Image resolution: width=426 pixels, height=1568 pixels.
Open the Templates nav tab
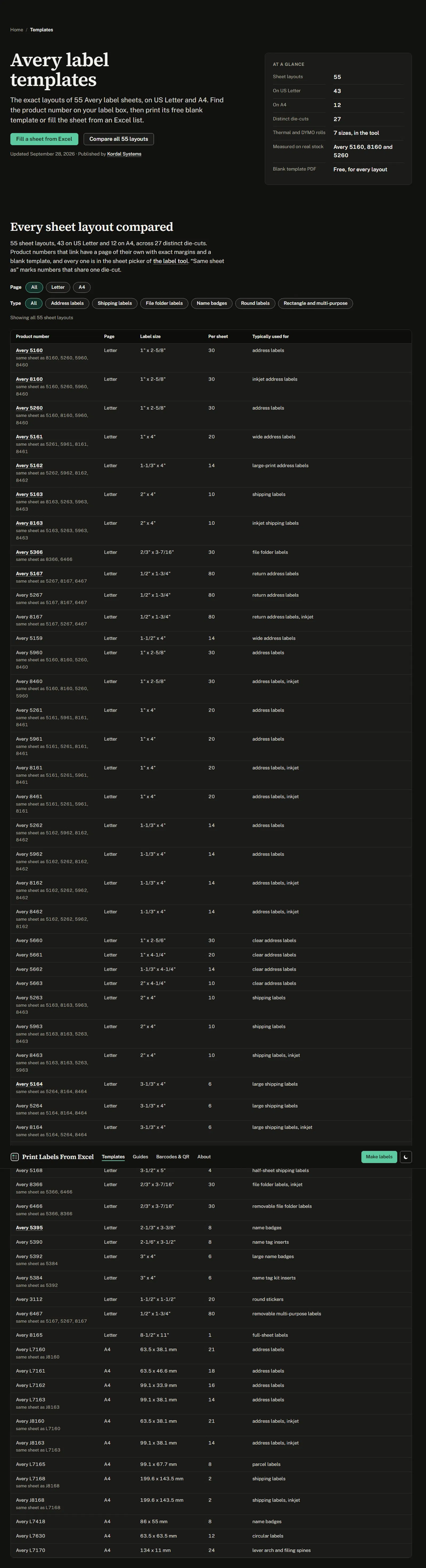113,1157
